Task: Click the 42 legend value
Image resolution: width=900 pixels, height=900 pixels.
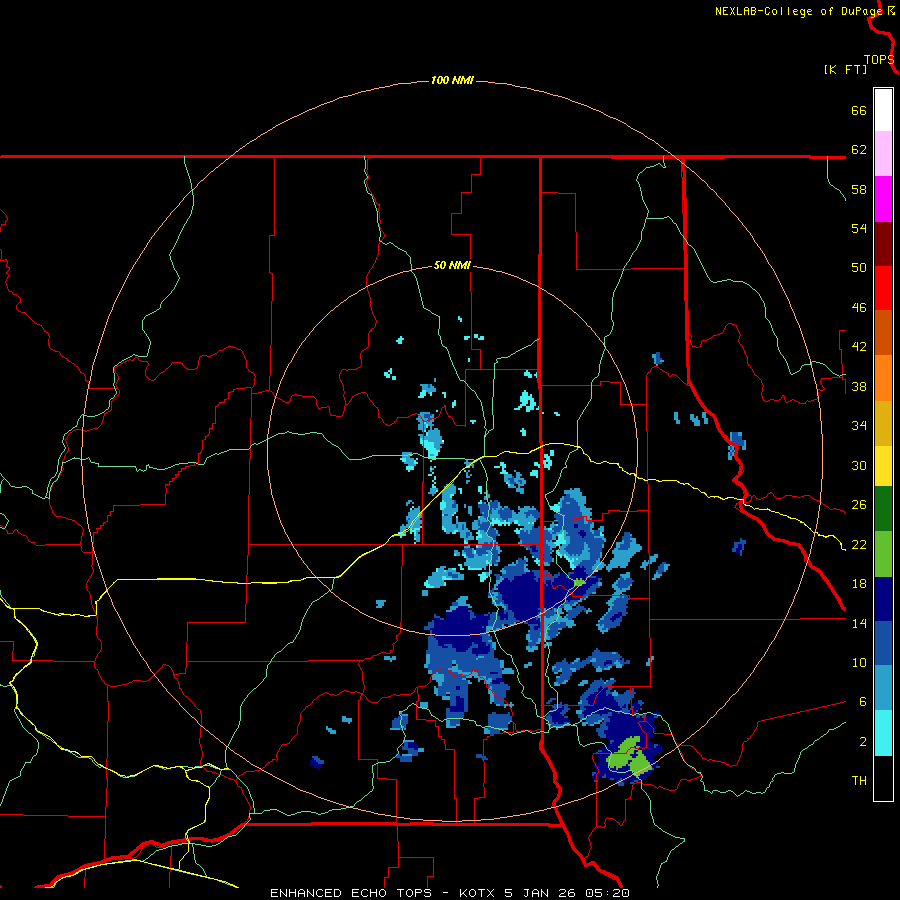Action: pos(859,347)
